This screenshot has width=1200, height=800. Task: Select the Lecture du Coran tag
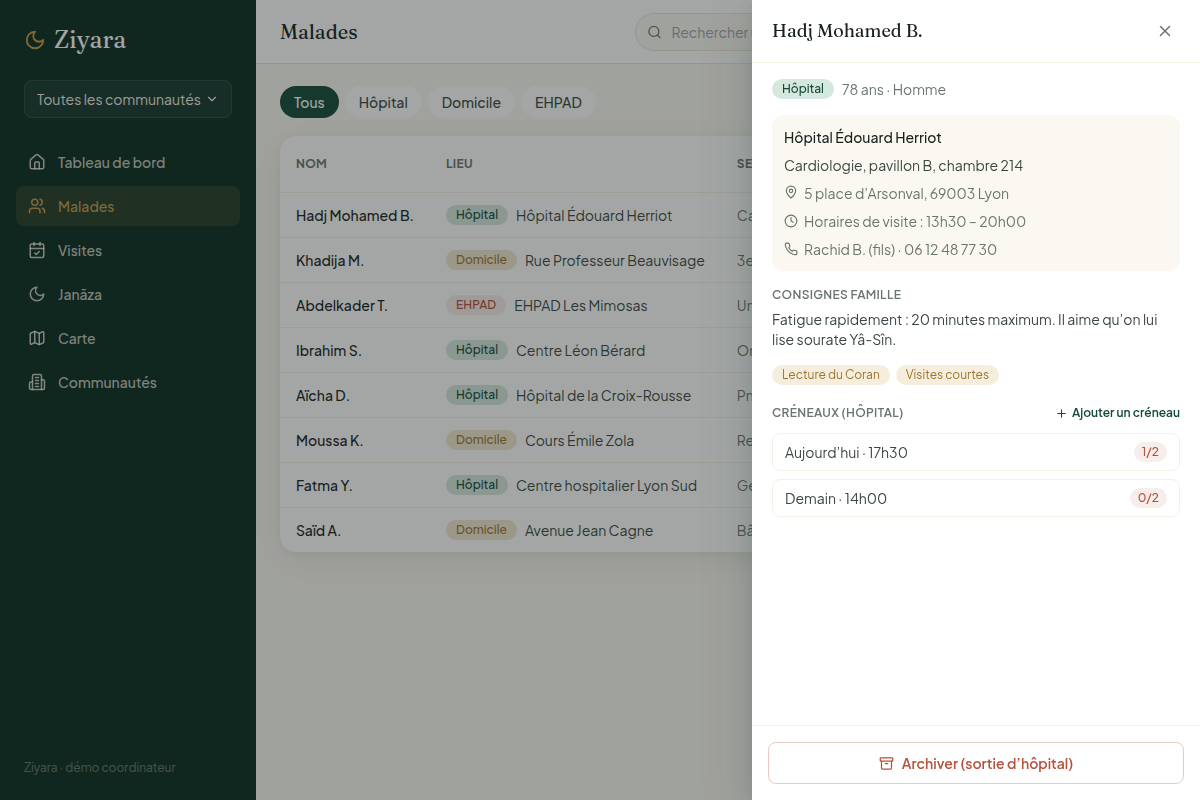pyautogui.click(x=831, y=375)
